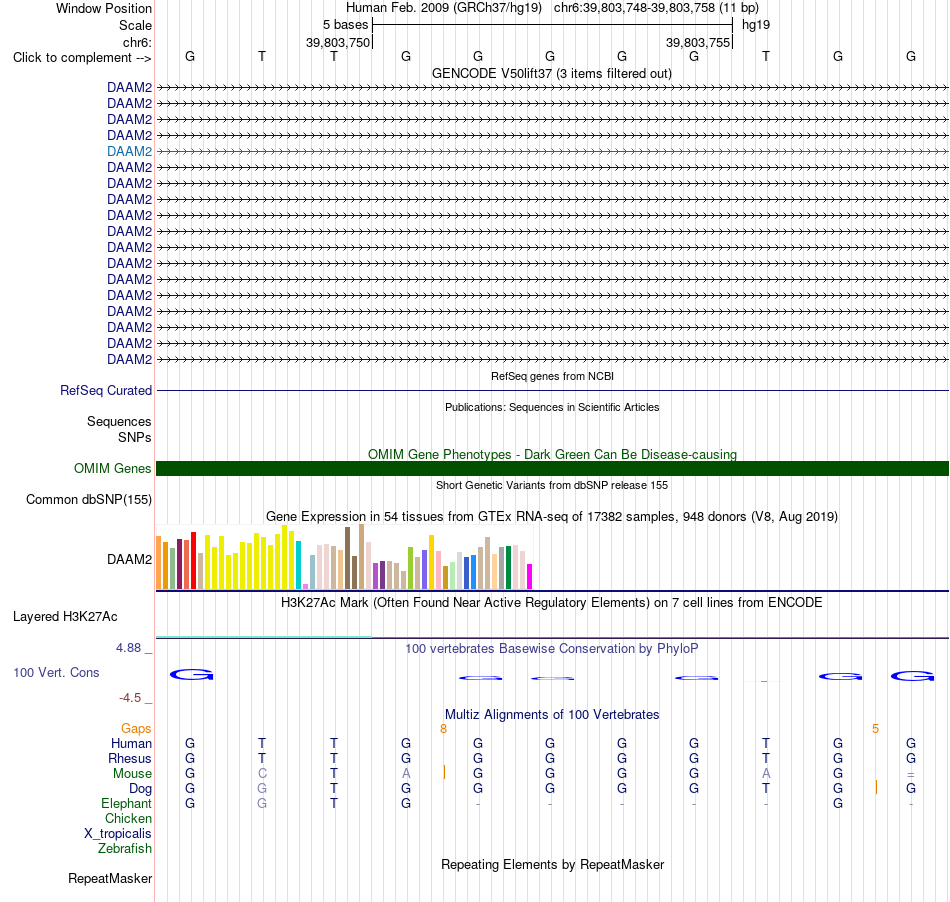The width and height of the screenshot is (950, 902).
Task: Open the GENCODE V50lift37 track title
Action: [x=552, y=73]
